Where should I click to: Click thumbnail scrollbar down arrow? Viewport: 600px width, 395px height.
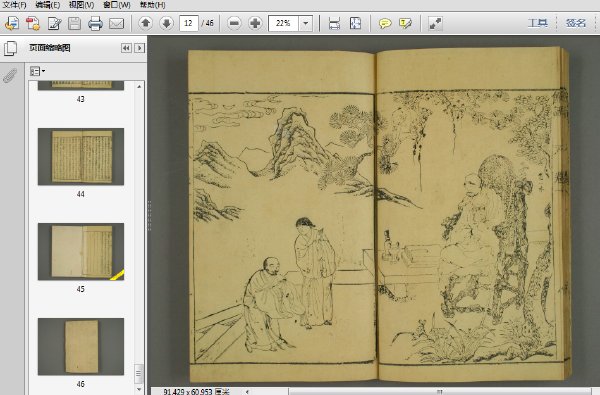pos(139,390)
